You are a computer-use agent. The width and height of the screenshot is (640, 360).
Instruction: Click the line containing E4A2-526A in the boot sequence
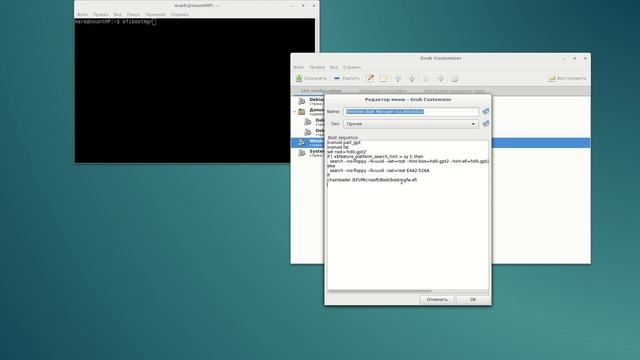click(380, 171)
